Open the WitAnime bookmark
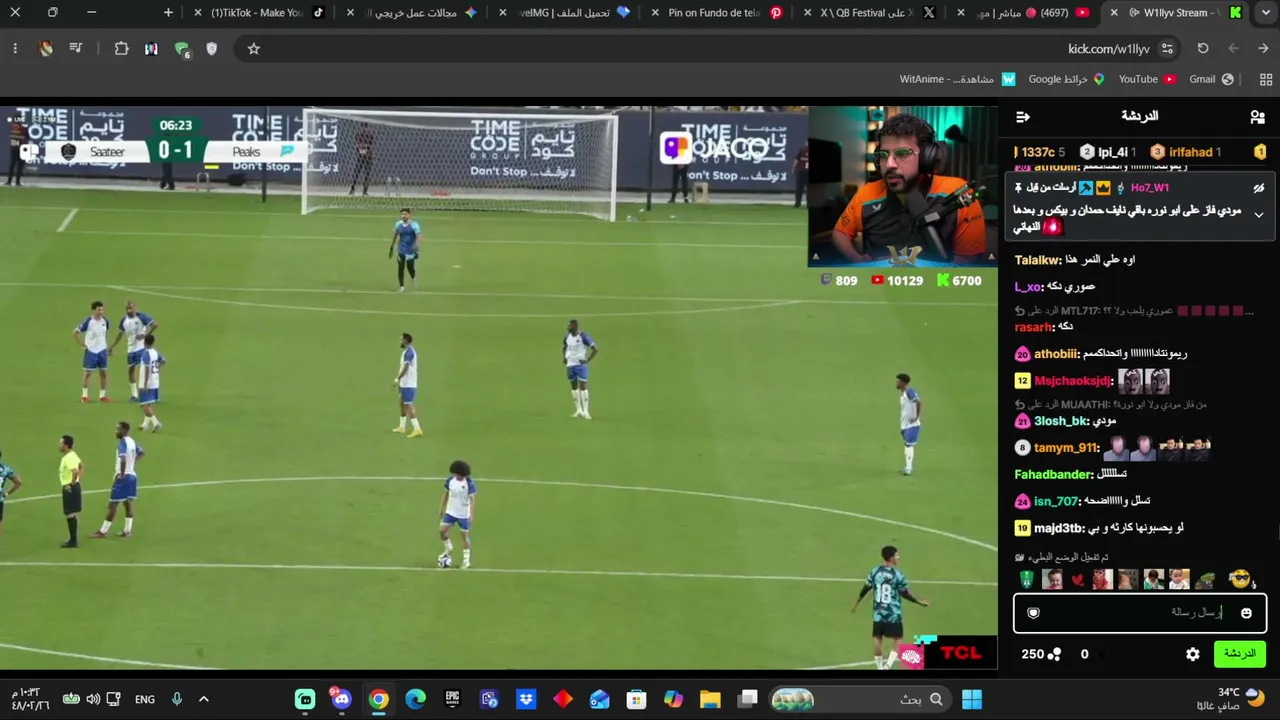This screenshot has width=1280, height=720. (957, 79)
